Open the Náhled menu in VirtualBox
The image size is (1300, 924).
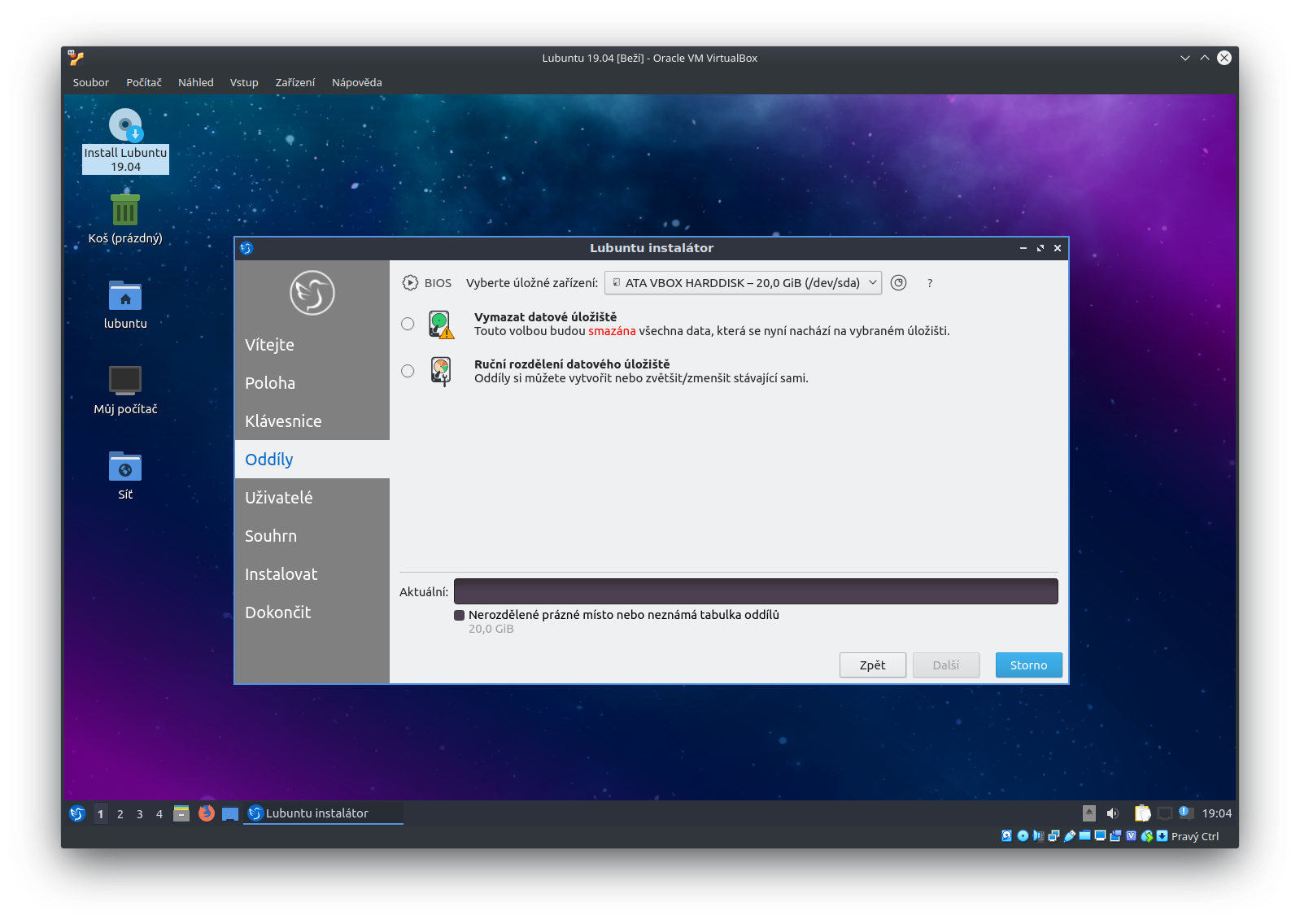(196, 82)
